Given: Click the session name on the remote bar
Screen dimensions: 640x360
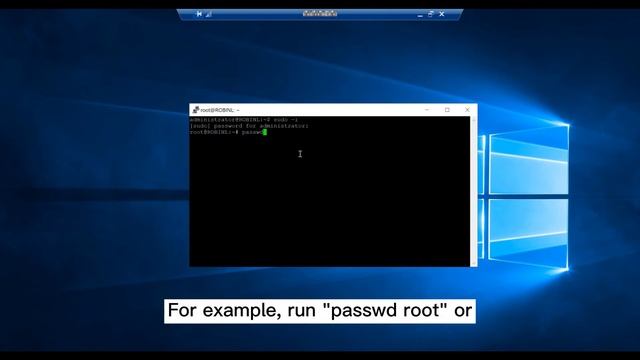Looking at the screenshot, I should click(x=320, y=13).
